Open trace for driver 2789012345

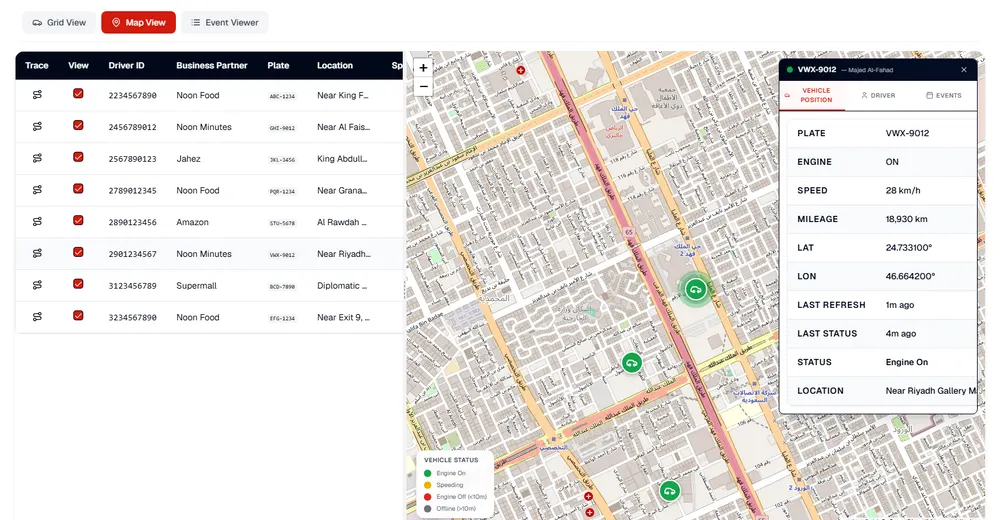(x=37, y=189)
